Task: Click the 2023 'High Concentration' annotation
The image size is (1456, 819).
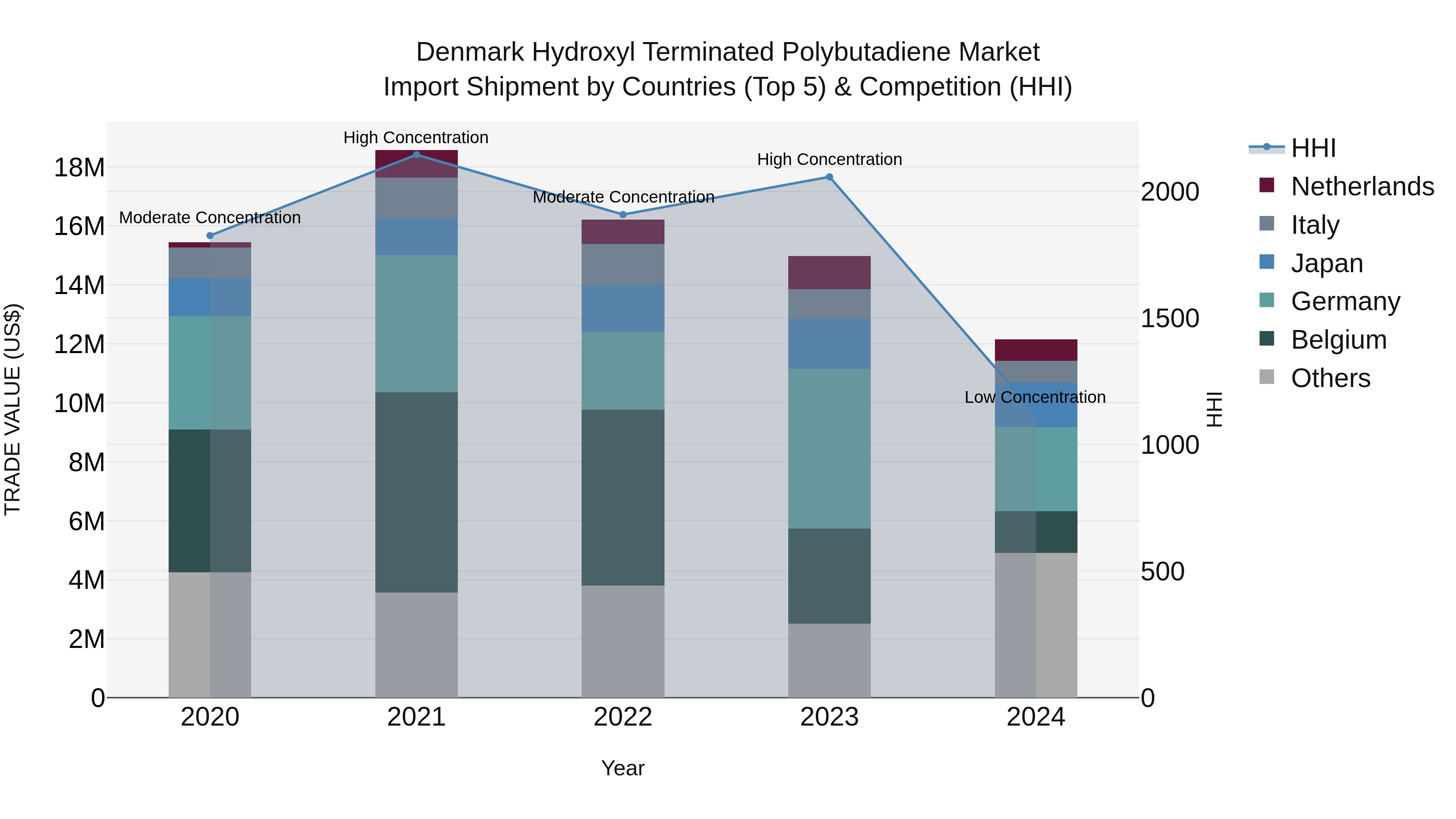Action: click(830, 159)
